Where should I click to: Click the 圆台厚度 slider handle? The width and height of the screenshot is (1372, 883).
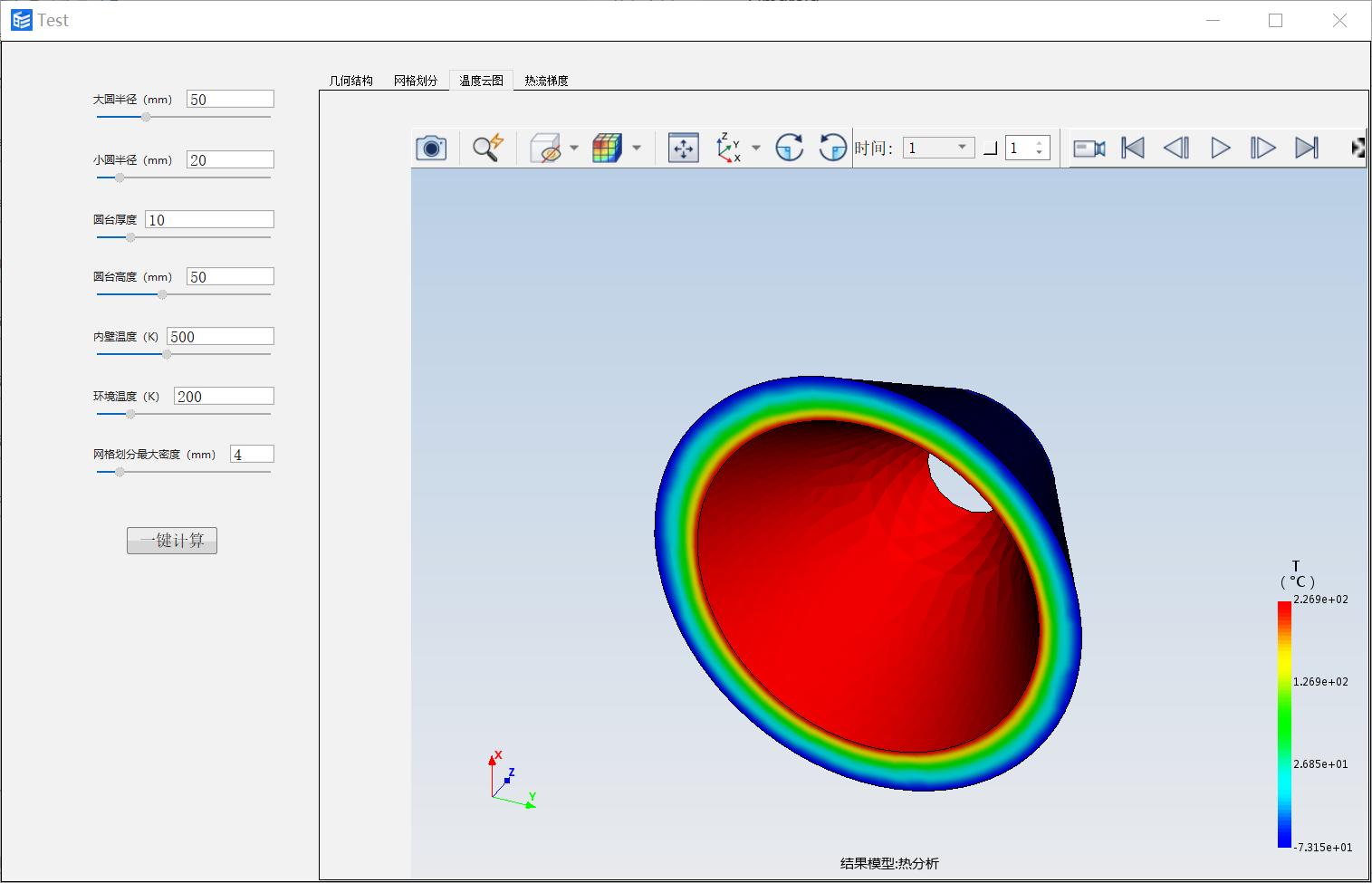(130, 237)
